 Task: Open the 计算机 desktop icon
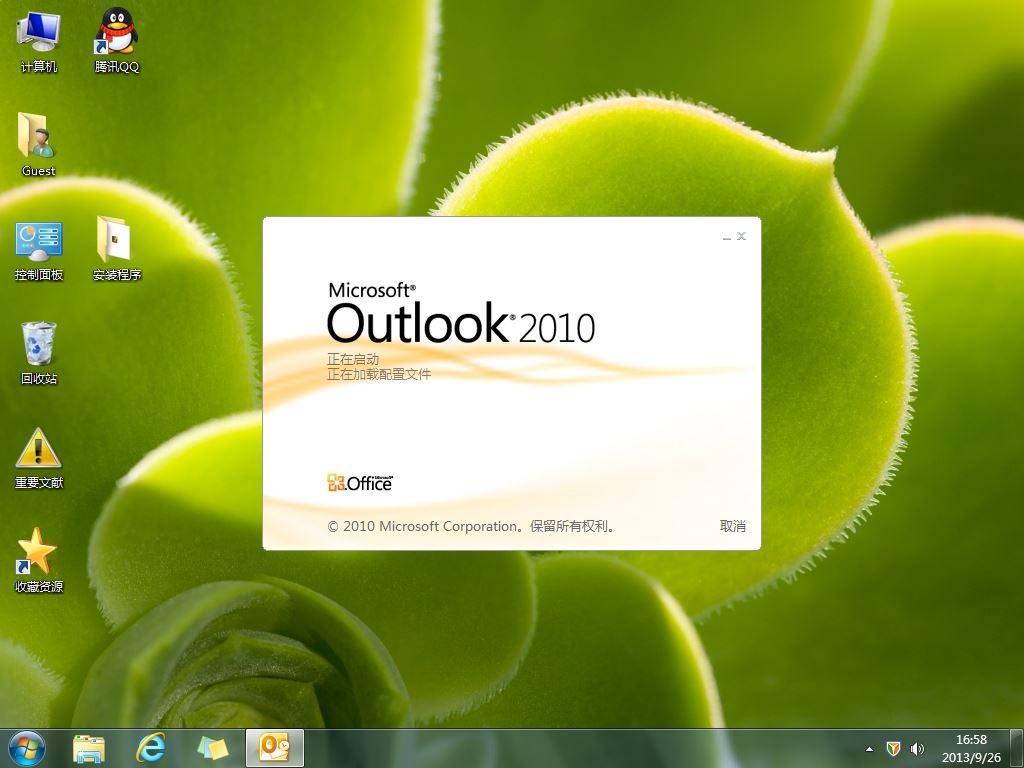pos(38,40)
